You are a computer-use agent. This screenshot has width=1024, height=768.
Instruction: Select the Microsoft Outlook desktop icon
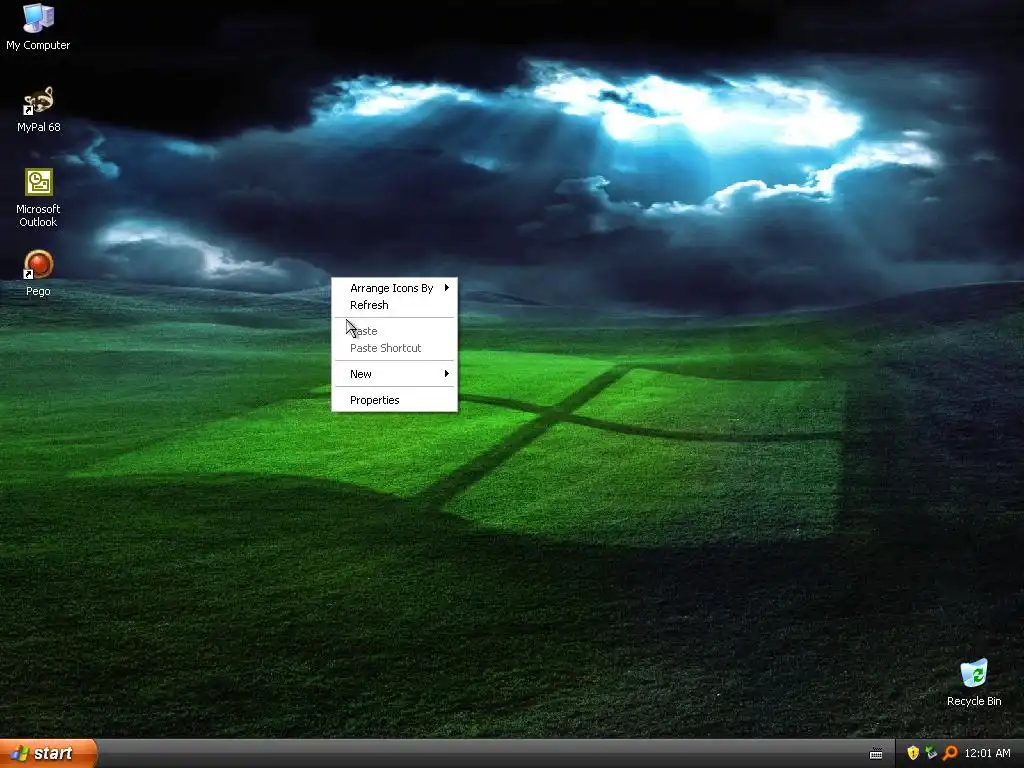pyautogui.click(x=38, y=198)
